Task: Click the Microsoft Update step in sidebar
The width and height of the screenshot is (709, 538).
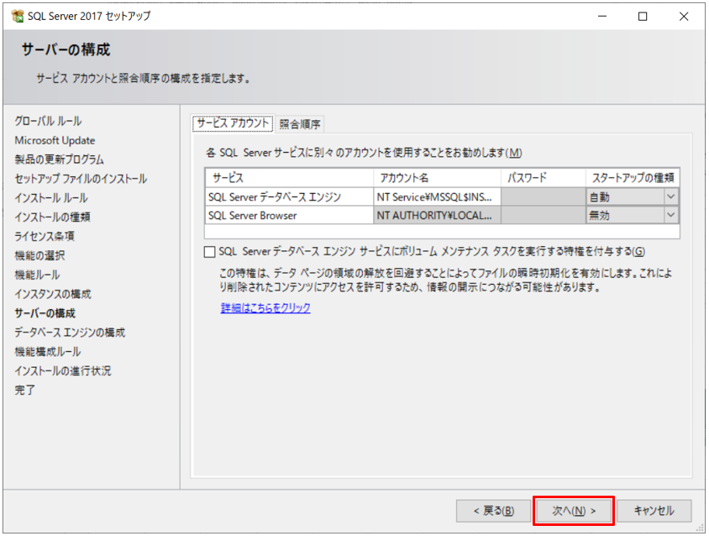Action: click(55, 141)
